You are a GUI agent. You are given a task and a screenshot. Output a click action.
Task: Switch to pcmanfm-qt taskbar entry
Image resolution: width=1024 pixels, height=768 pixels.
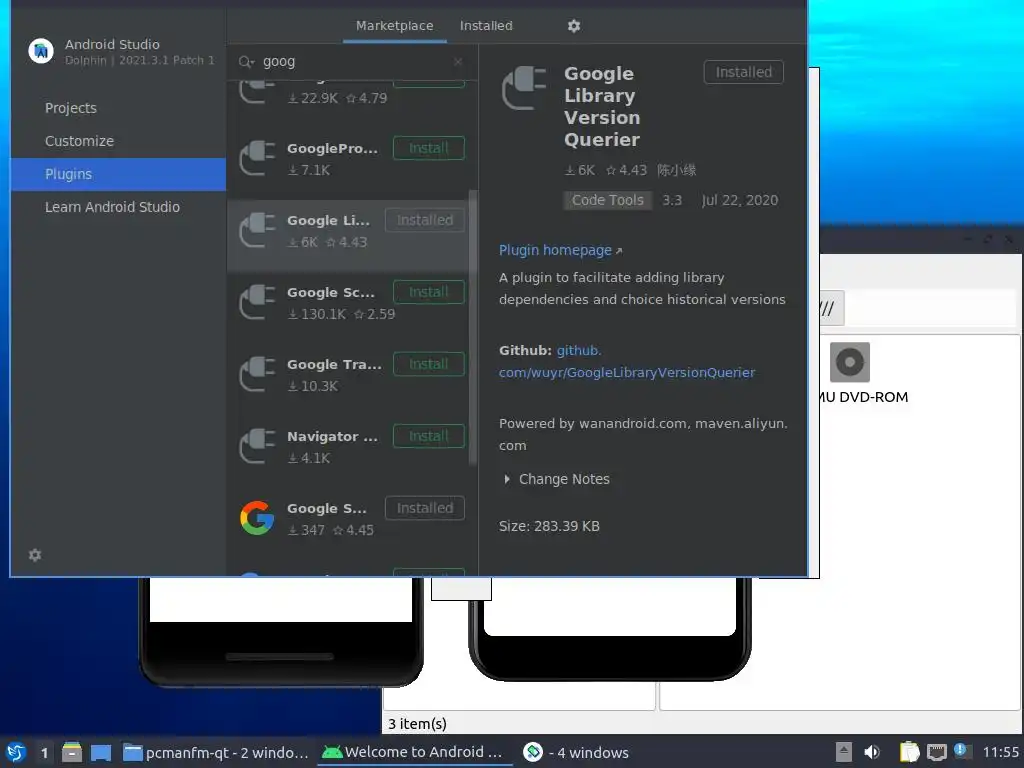[216, 752]
